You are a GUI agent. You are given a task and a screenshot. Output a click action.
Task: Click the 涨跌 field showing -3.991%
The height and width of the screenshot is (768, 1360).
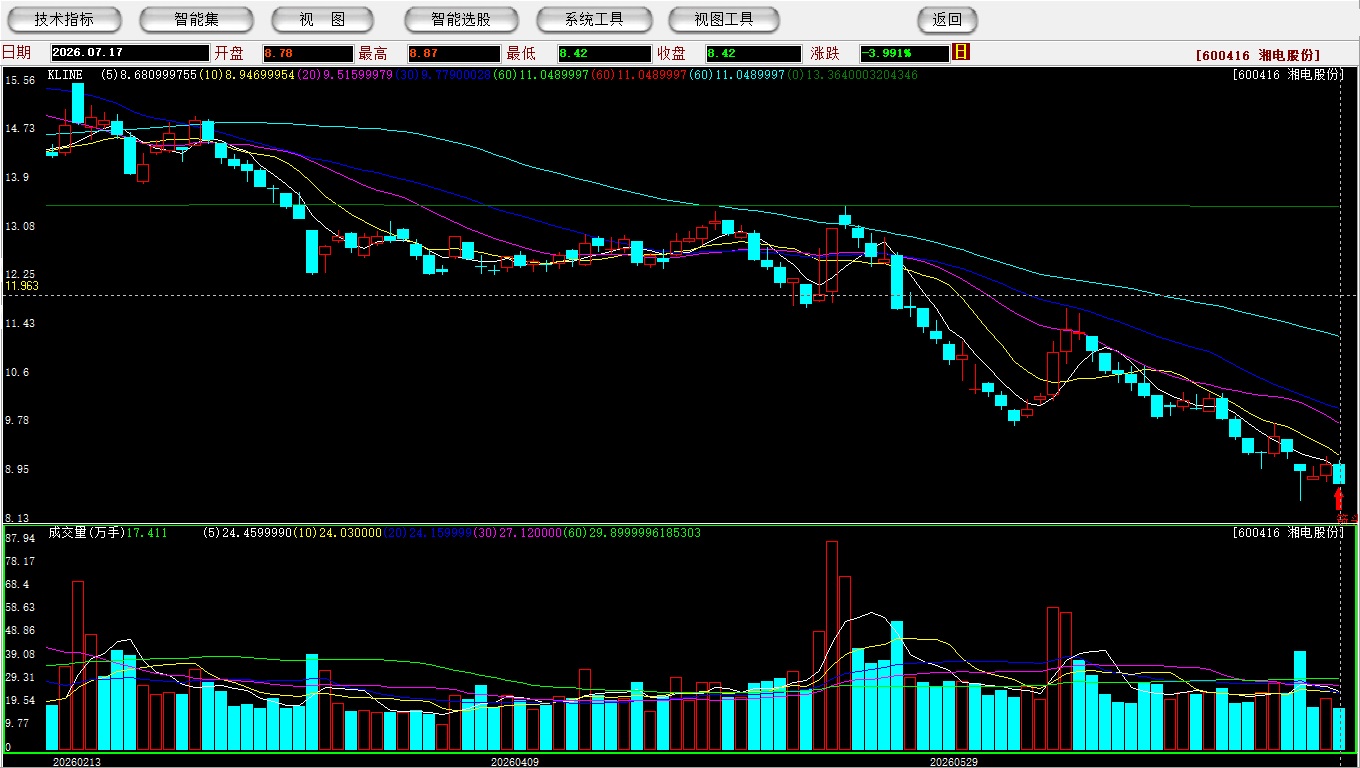(x=904, y=53)
